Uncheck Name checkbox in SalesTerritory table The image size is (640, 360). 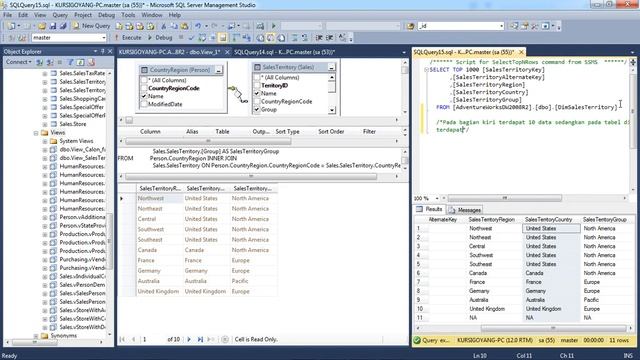[x=257, y=93]
